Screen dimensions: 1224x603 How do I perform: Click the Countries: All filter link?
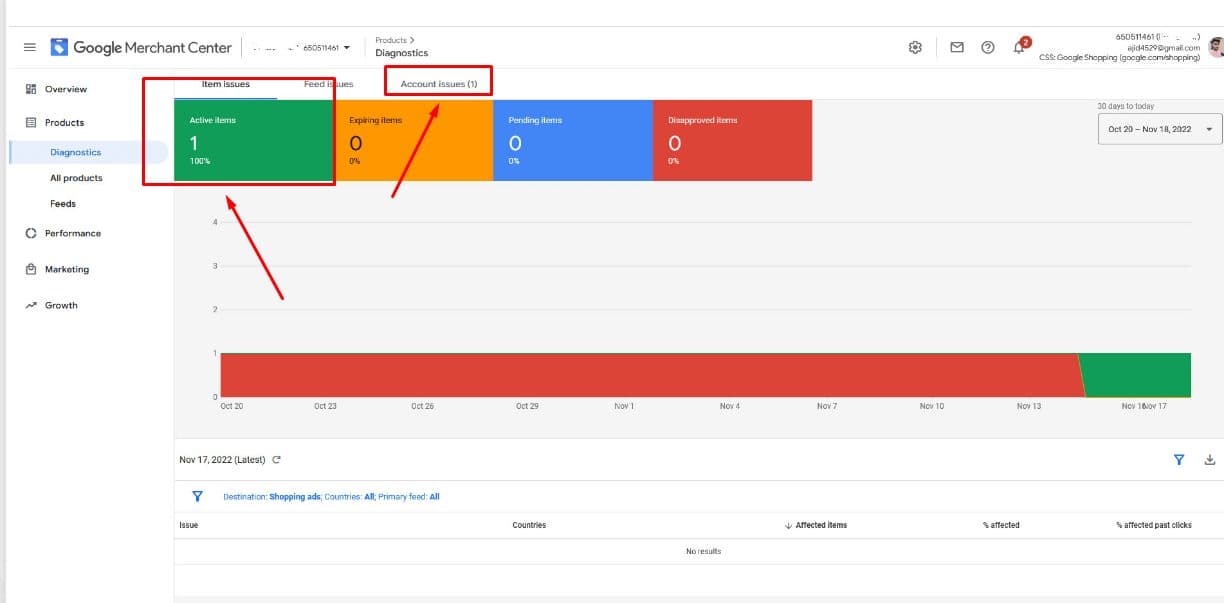(350, 496)
